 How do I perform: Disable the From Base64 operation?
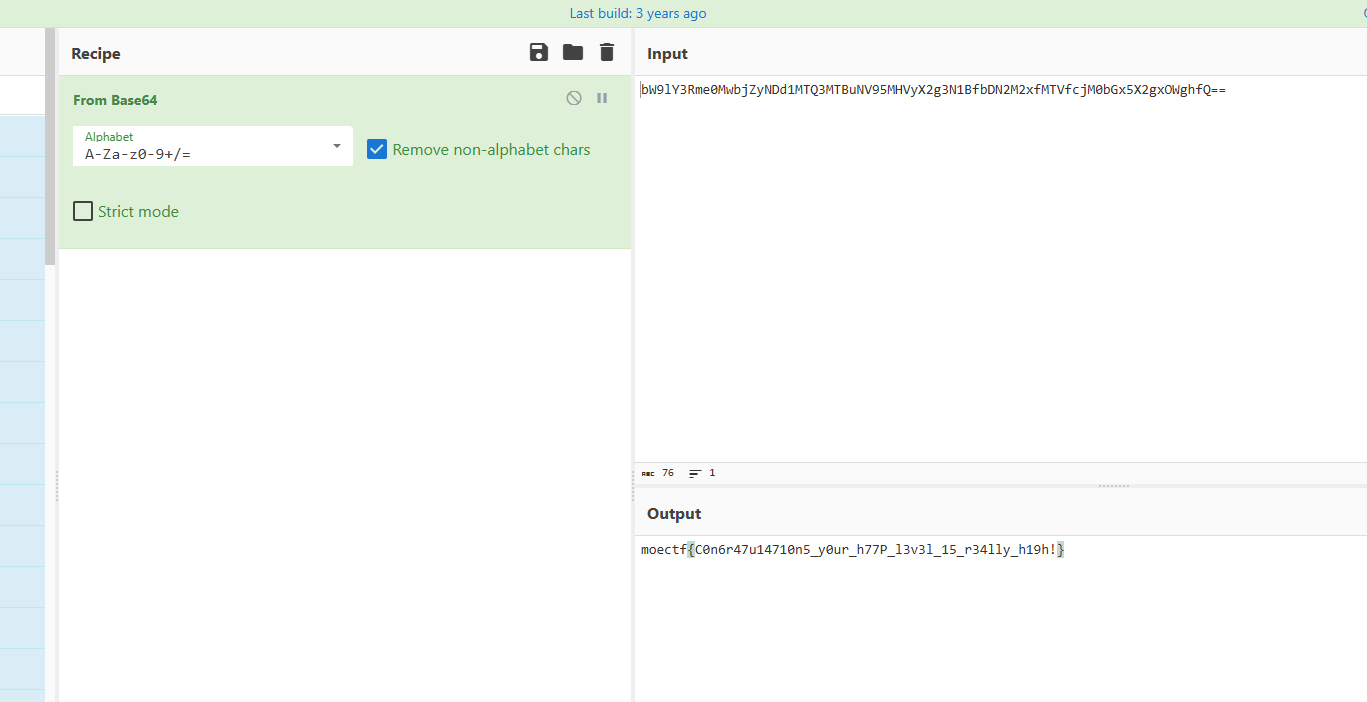tap(574, 98)
